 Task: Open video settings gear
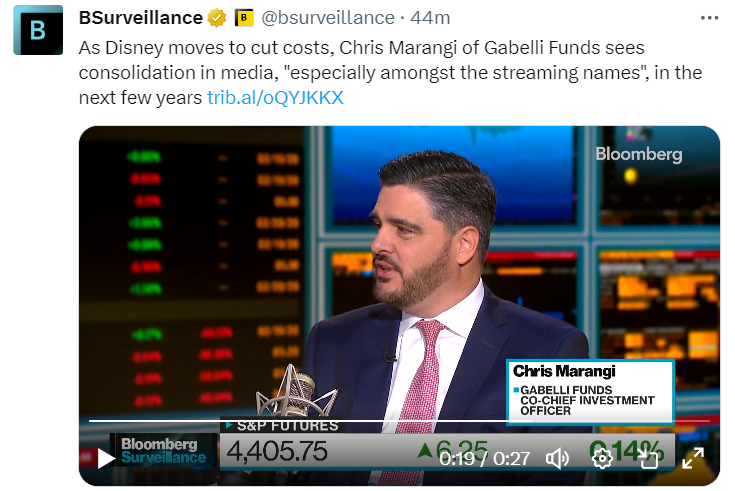pos(602,459)
